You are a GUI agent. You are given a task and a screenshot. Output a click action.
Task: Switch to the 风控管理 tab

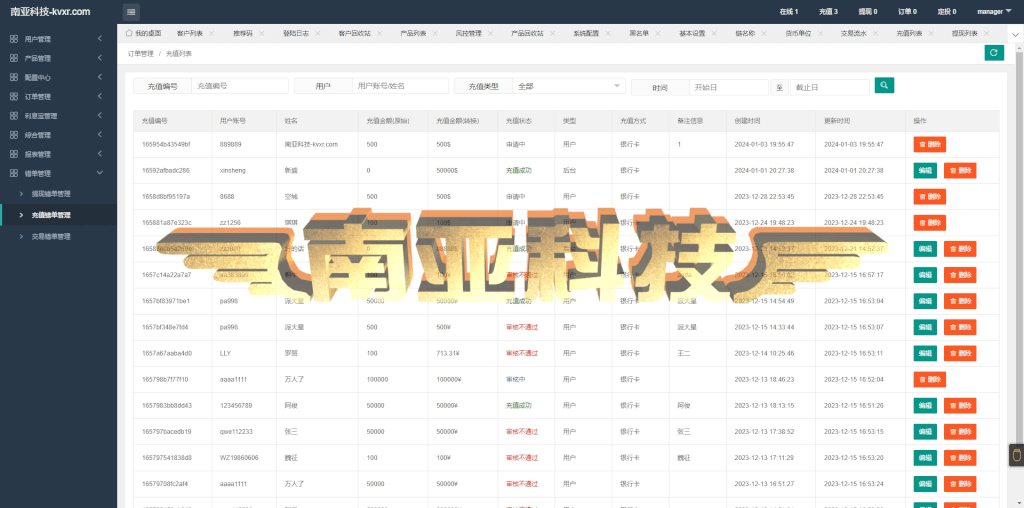[x=468, y=33]
